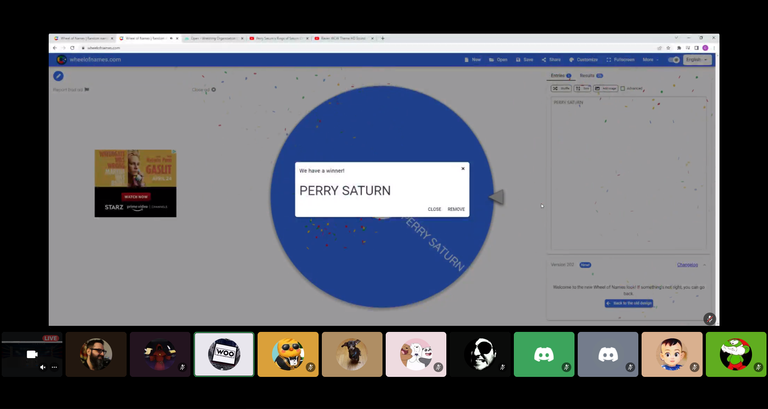The height and width of the screenshot is (409, 768).
Task: Select the dachshund dog participant tile
Action: pyautogui.click(x=352, y=354)
